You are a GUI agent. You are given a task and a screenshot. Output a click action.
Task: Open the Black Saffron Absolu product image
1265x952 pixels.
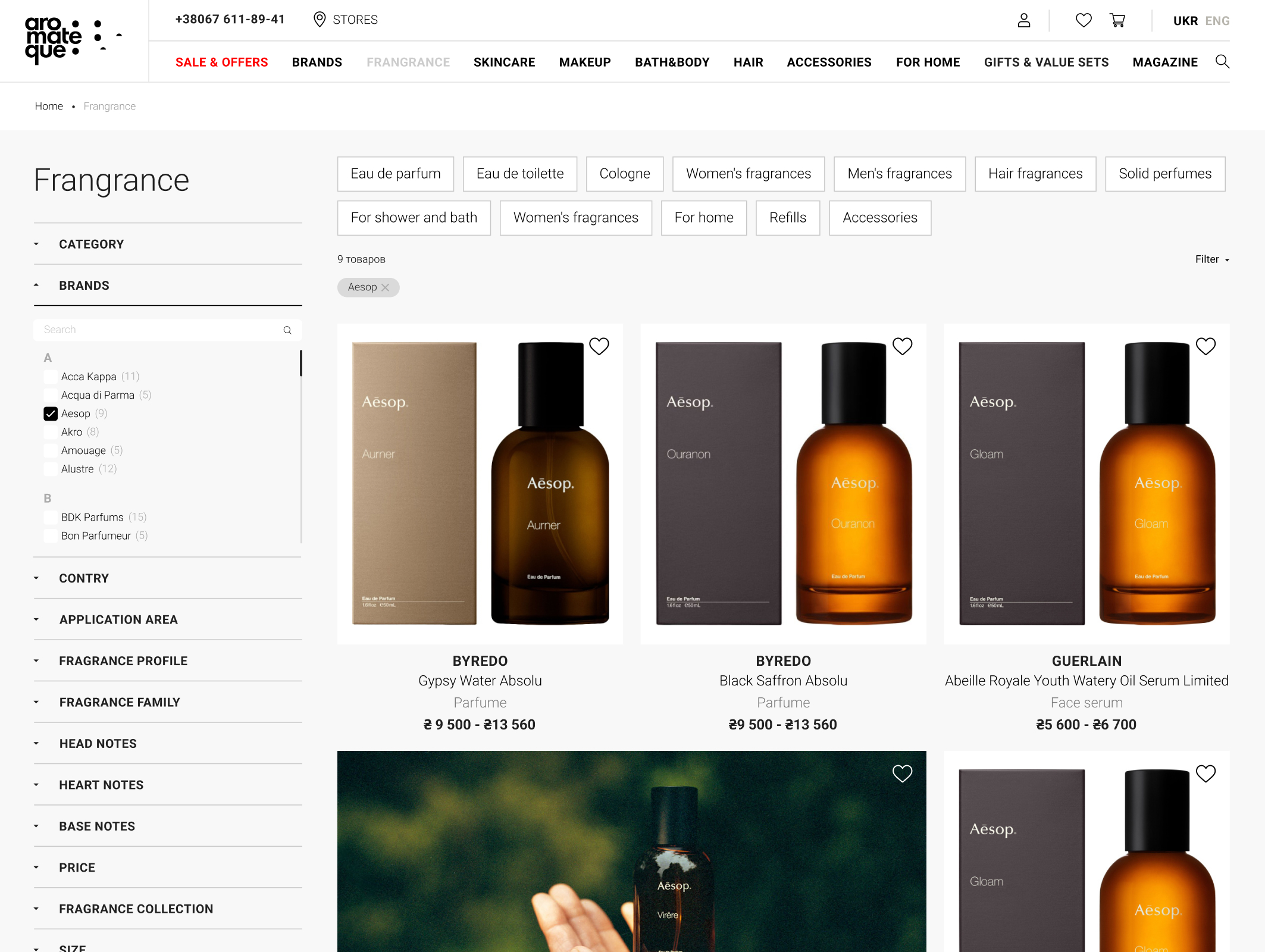point(783,484)
